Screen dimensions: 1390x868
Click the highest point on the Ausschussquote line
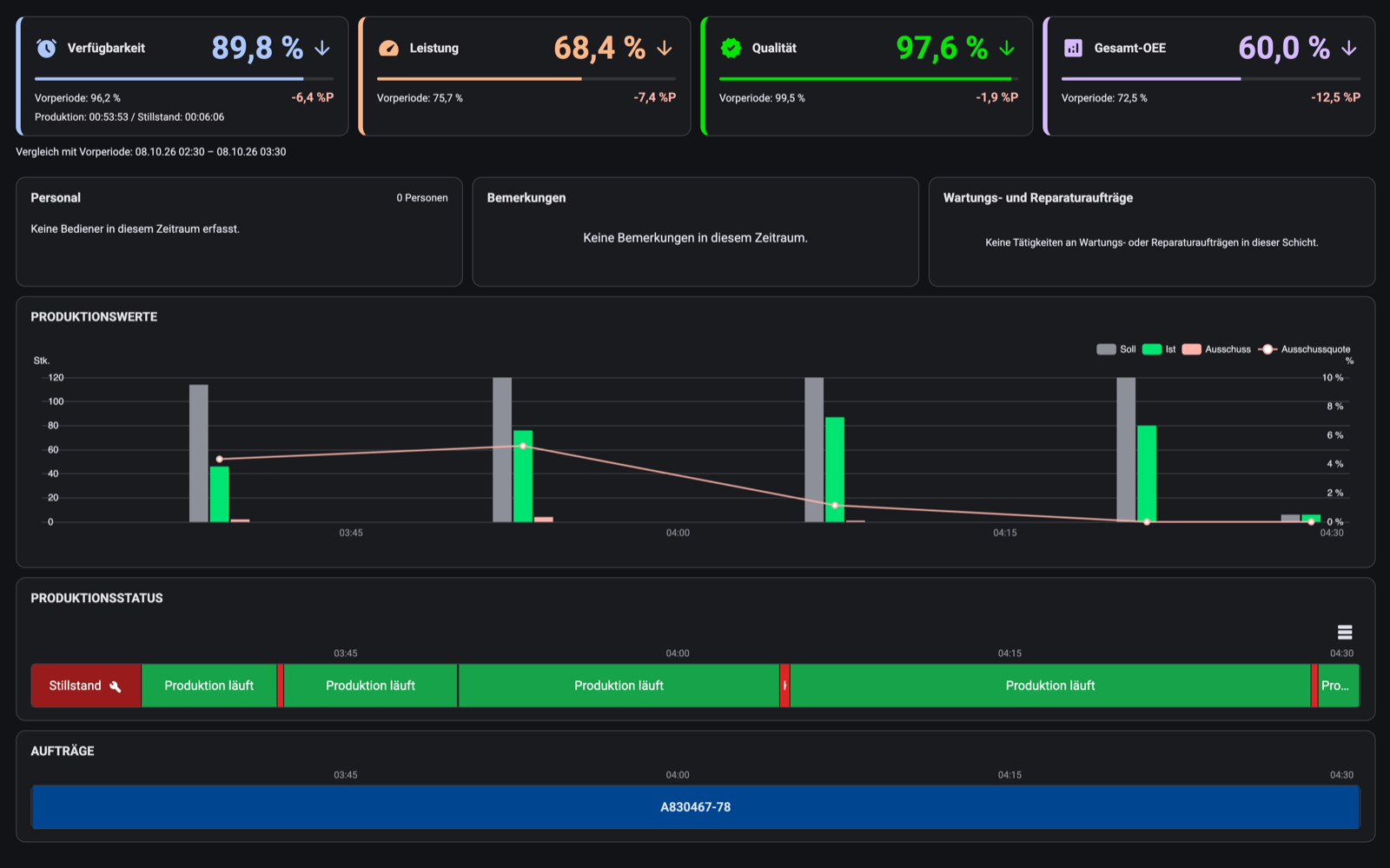523,446
